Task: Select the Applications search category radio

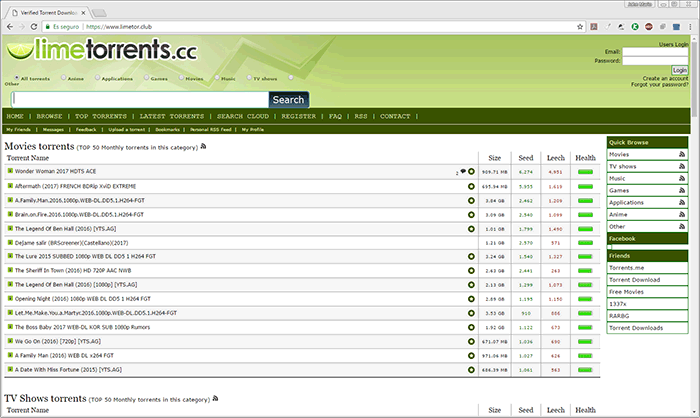Action: pos(97,77)
